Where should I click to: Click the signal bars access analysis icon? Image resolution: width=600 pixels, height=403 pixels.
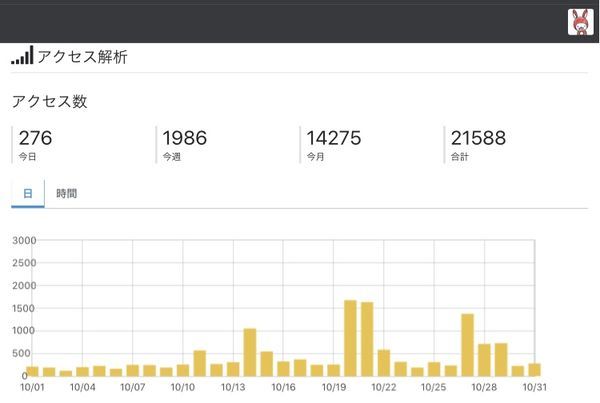coord(22,55)
